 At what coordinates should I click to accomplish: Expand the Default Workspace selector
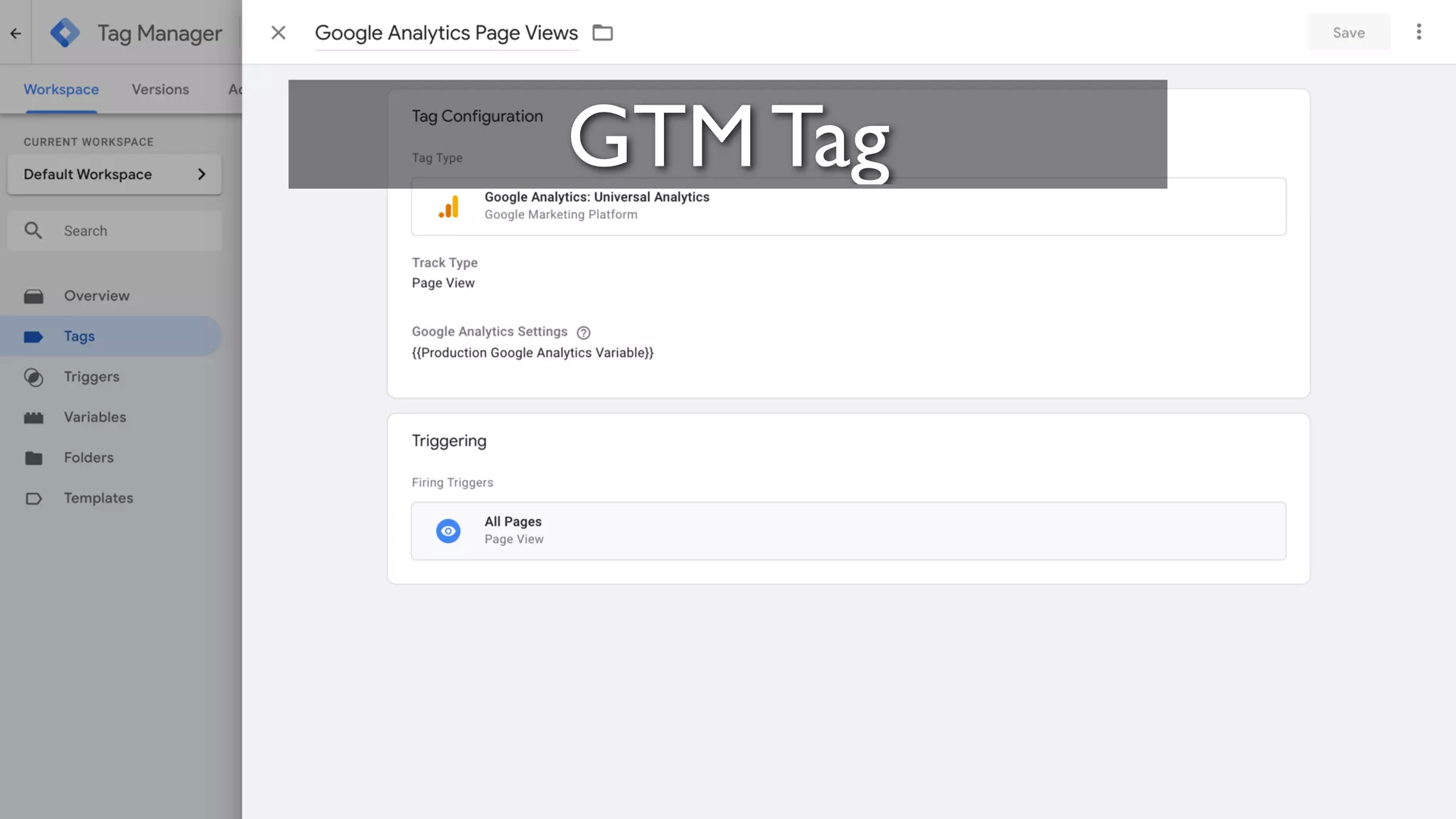click(114, 174)
